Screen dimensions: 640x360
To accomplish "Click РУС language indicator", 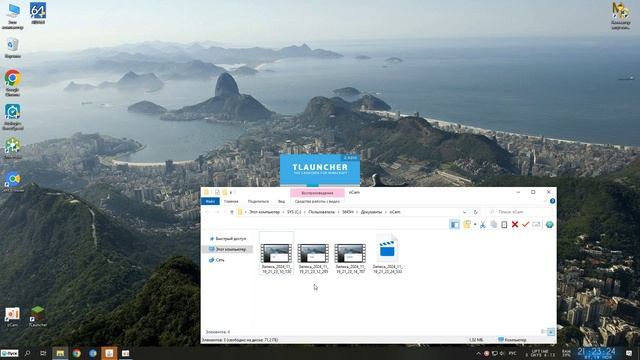I will (x=513, y=353).
